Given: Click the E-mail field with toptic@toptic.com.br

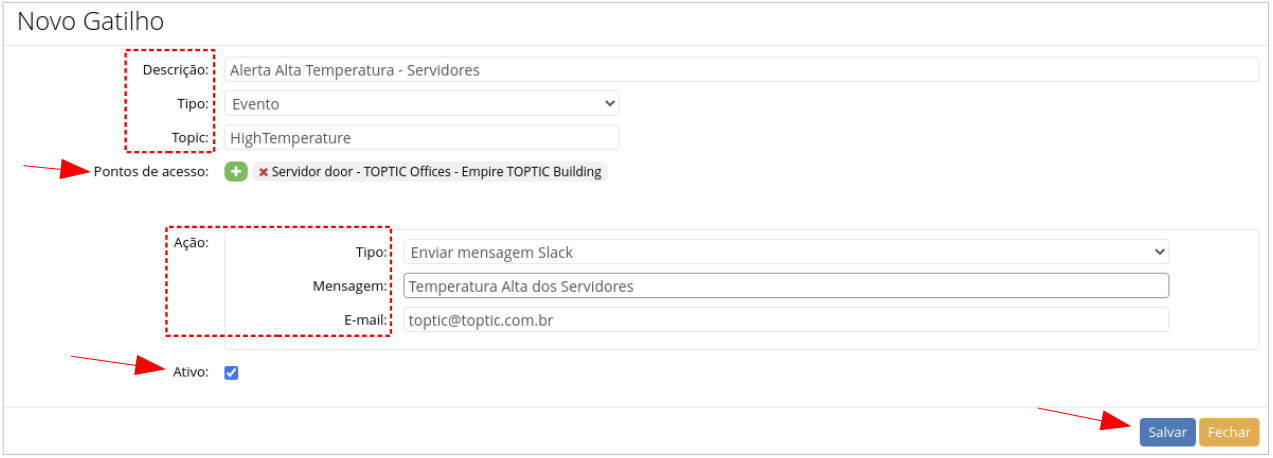Looking at the screenshot, I should [x=785, y=320].
